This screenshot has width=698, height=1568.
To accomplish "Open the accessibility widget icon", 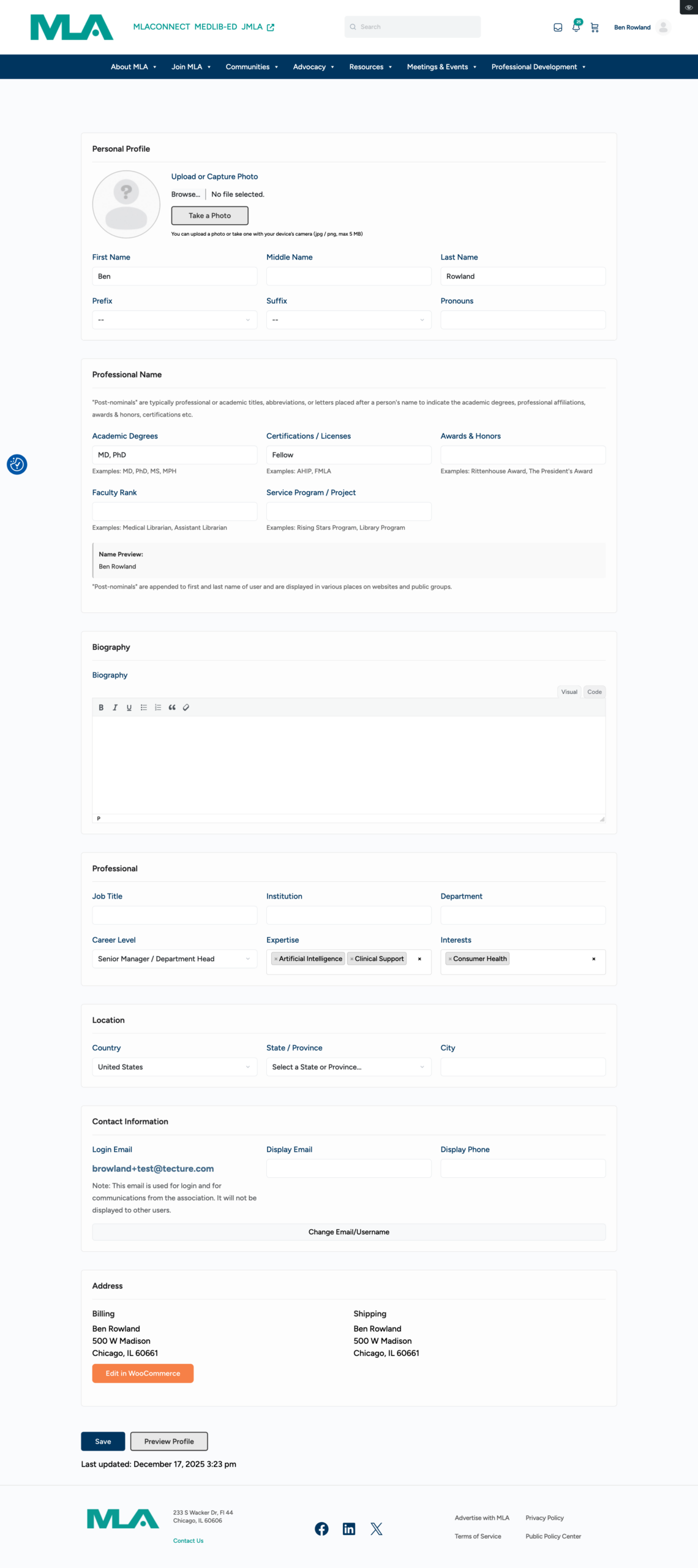I will click(17, 464).
